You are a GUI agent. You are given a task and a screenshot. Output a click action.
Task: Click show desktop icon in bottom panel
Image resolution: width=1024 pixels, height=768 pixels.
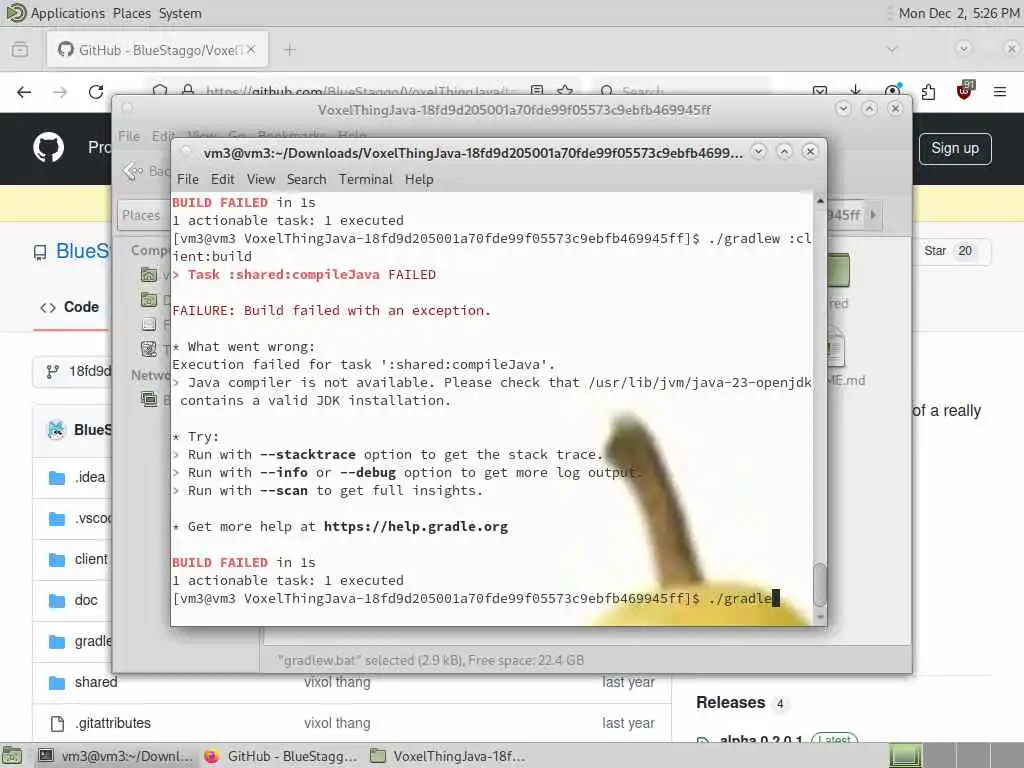[13, 756]
